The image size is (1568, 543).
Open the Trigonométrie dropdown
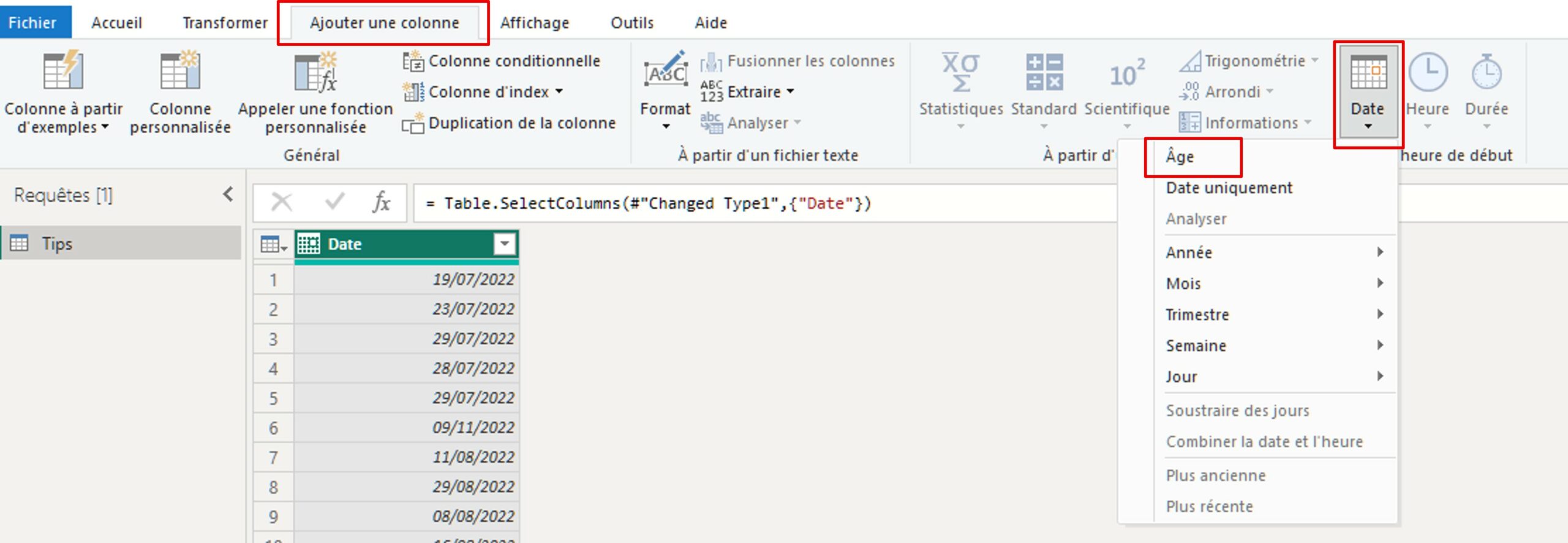(1249, 61)
